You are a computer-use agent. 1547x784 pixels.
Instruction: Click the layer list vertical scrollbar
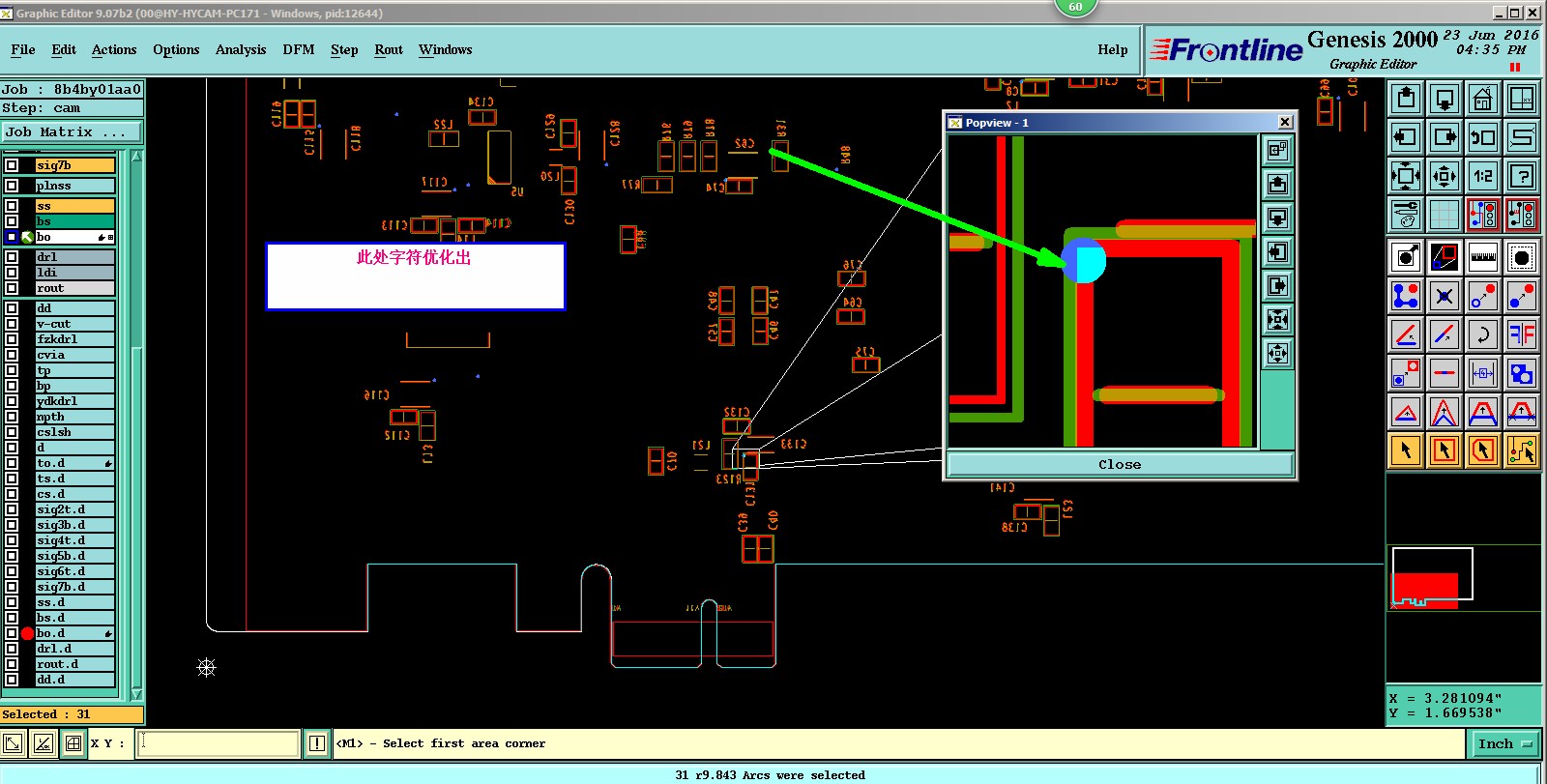[x=136, y=425]
